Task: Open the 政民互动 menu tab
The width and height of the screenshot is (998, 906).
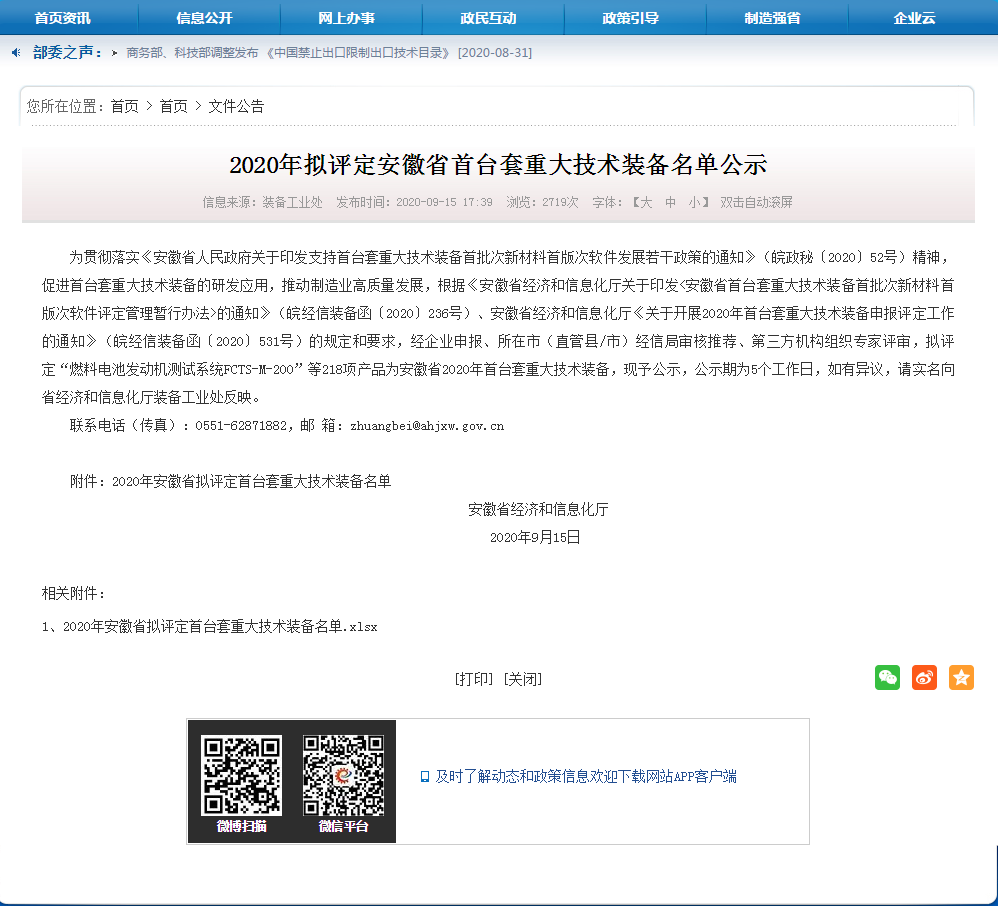Action: [x=488, y=18]
